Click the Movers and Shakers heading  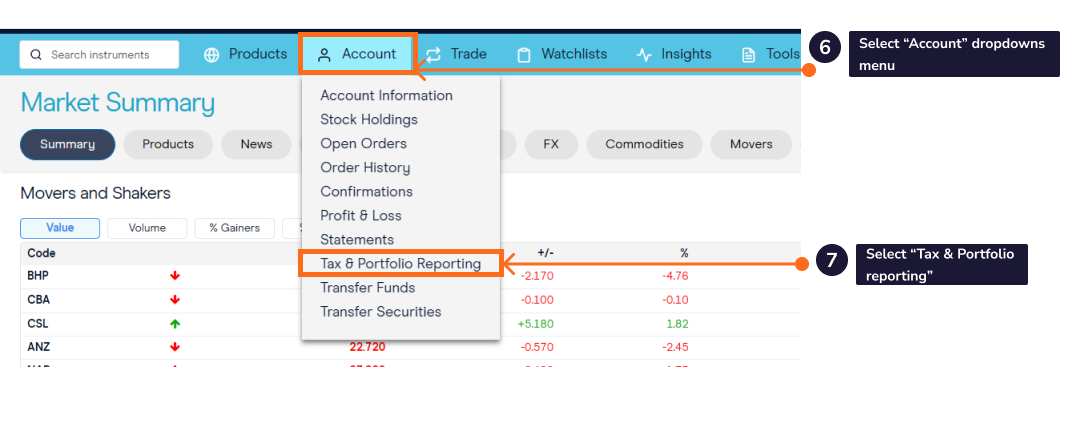coord(95,194)
